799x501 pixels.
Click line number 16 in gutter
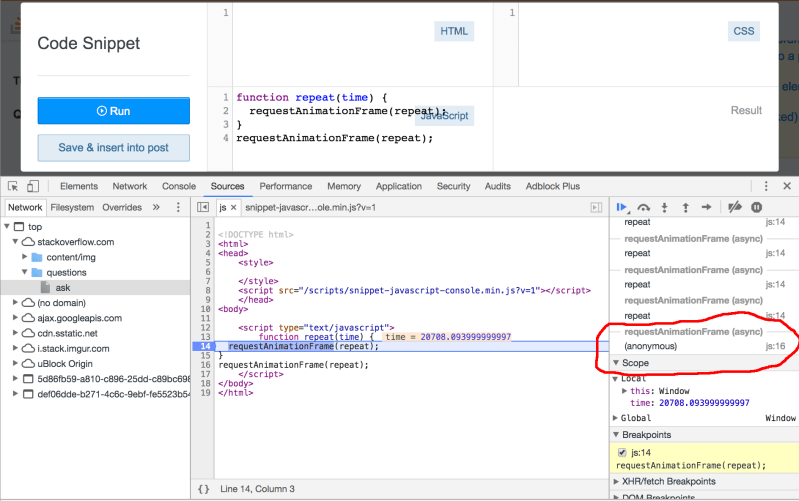pyautogui.click(x=205, y=365)
